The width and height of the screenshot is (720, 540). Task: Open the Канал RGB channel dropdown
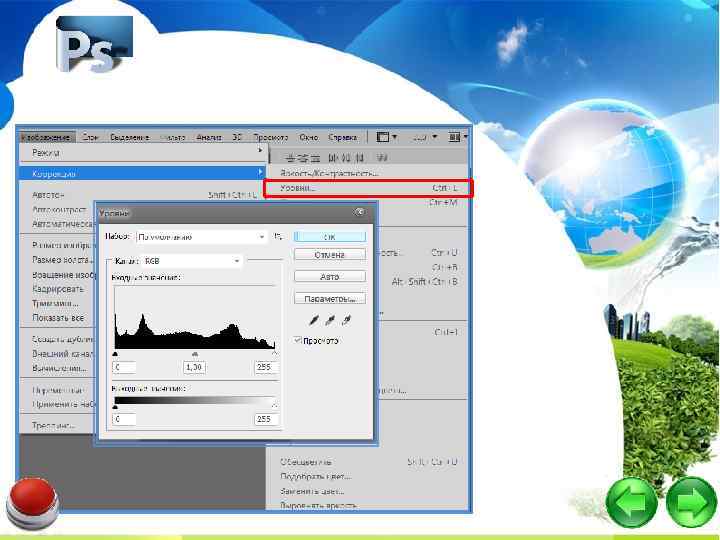click(192, 261)
